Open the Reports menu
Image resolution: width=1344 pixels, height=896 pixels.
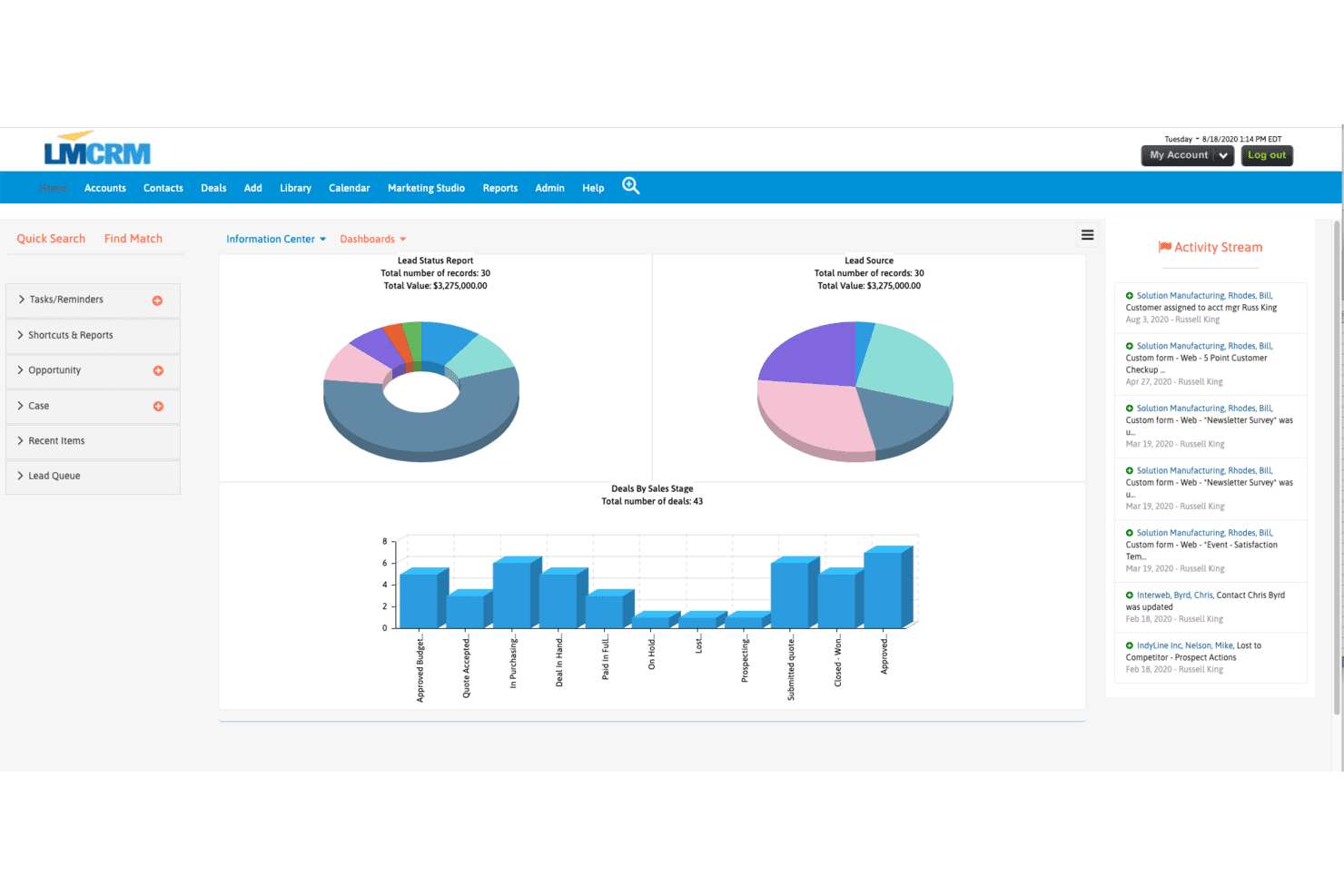(x=500, y=188)
